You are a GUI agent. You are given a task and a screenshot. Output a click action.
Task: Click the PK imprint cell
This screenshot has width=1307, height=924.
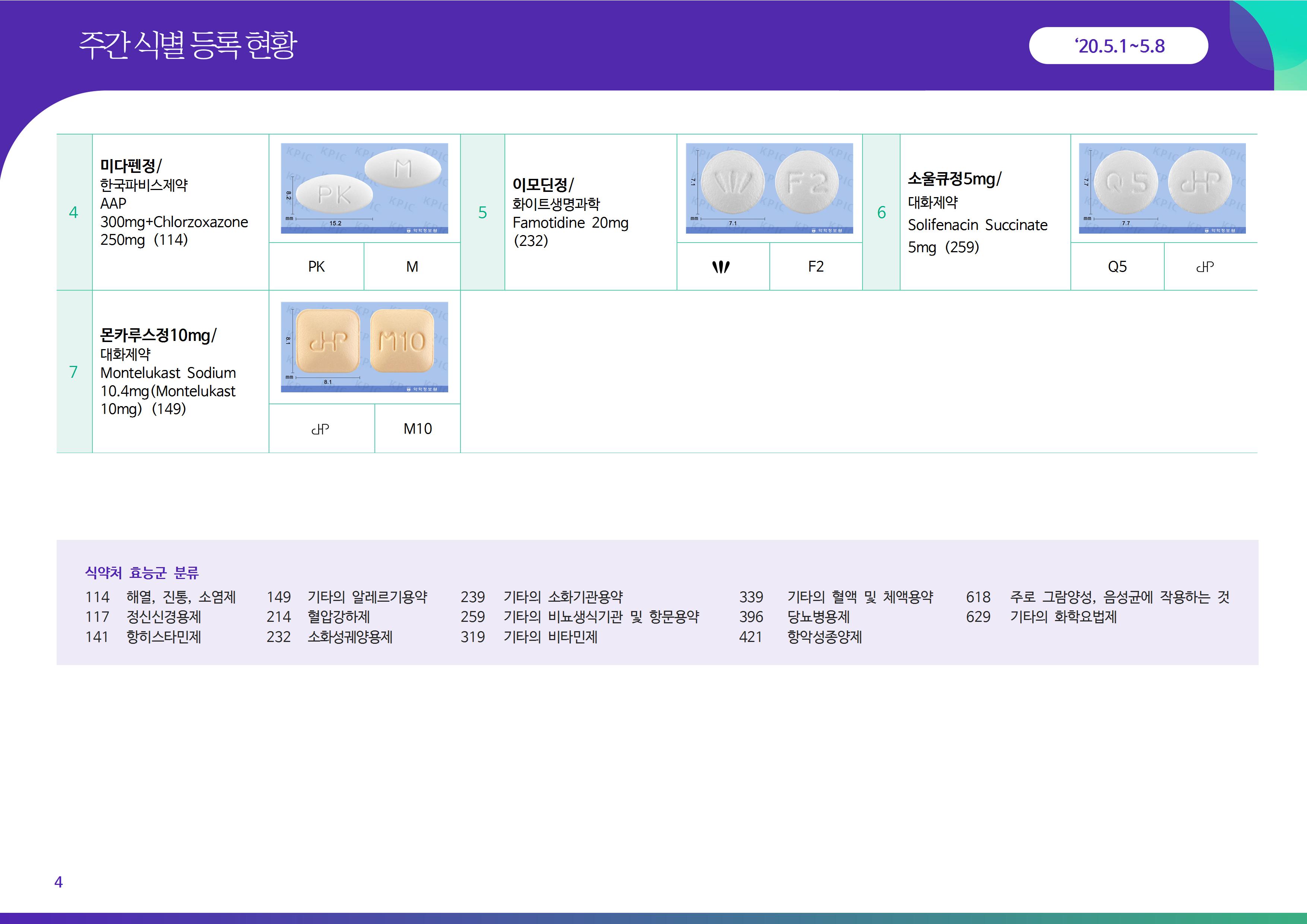click(316, 266)
